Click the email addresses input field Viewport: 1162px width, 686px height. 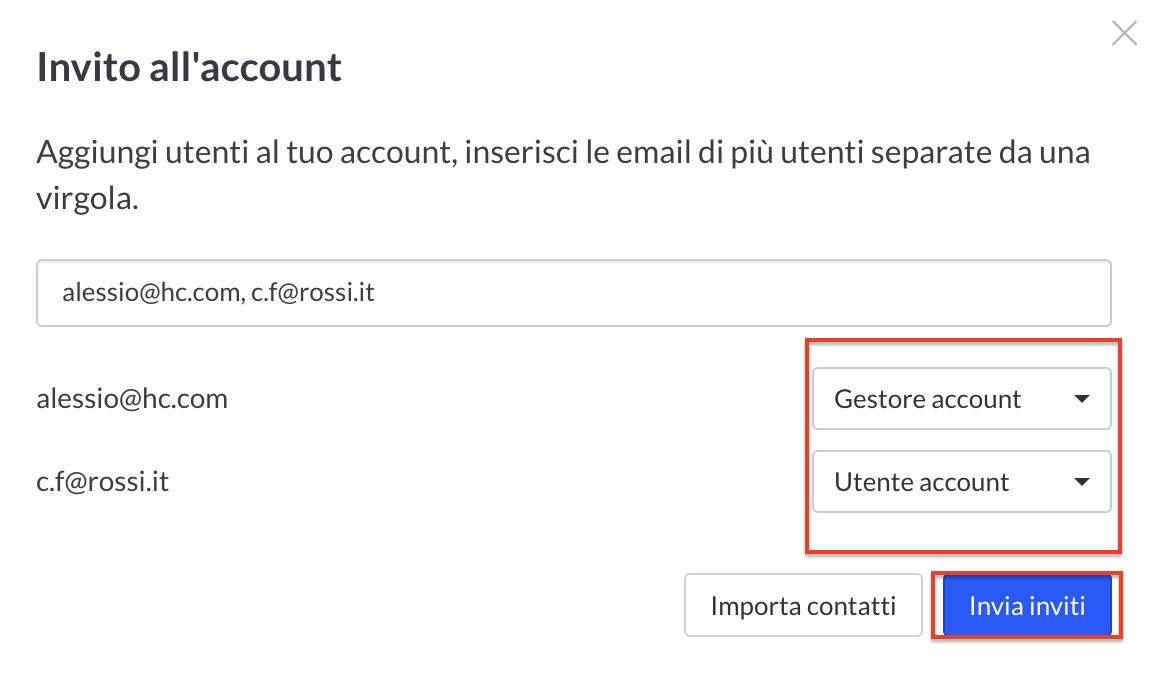(x=573, y=294)
